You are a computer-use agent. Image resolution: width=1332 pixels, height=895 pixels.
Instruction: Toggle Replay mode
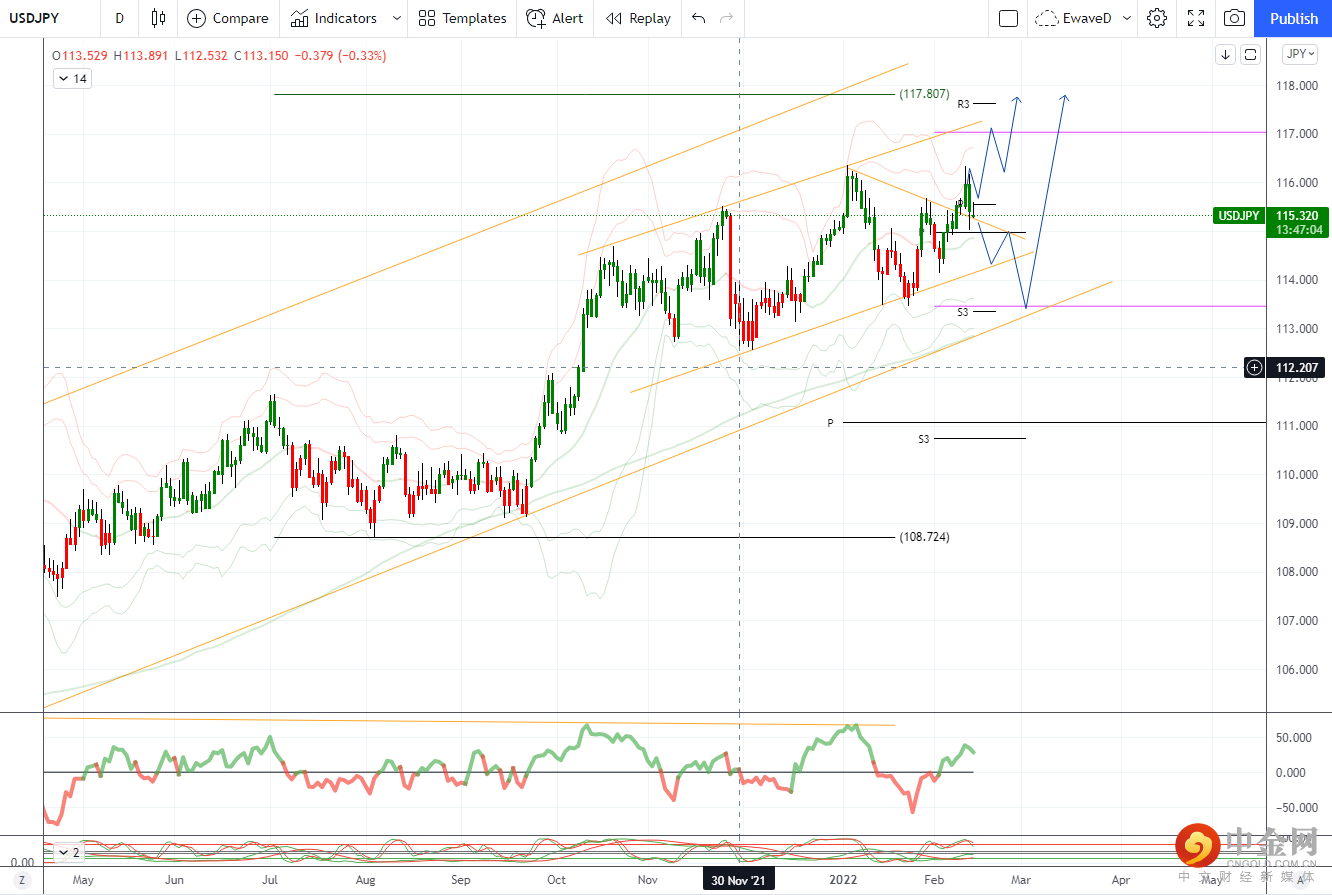[638, 18]
